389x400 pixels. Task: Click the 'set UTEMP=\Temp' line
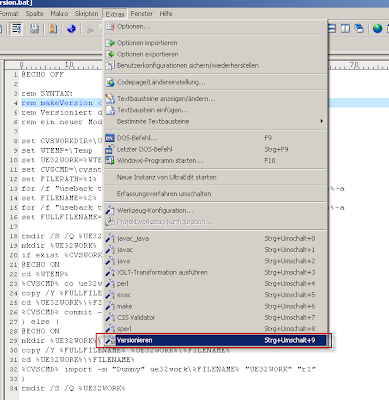pyautogui.click(x=57, y=150)
